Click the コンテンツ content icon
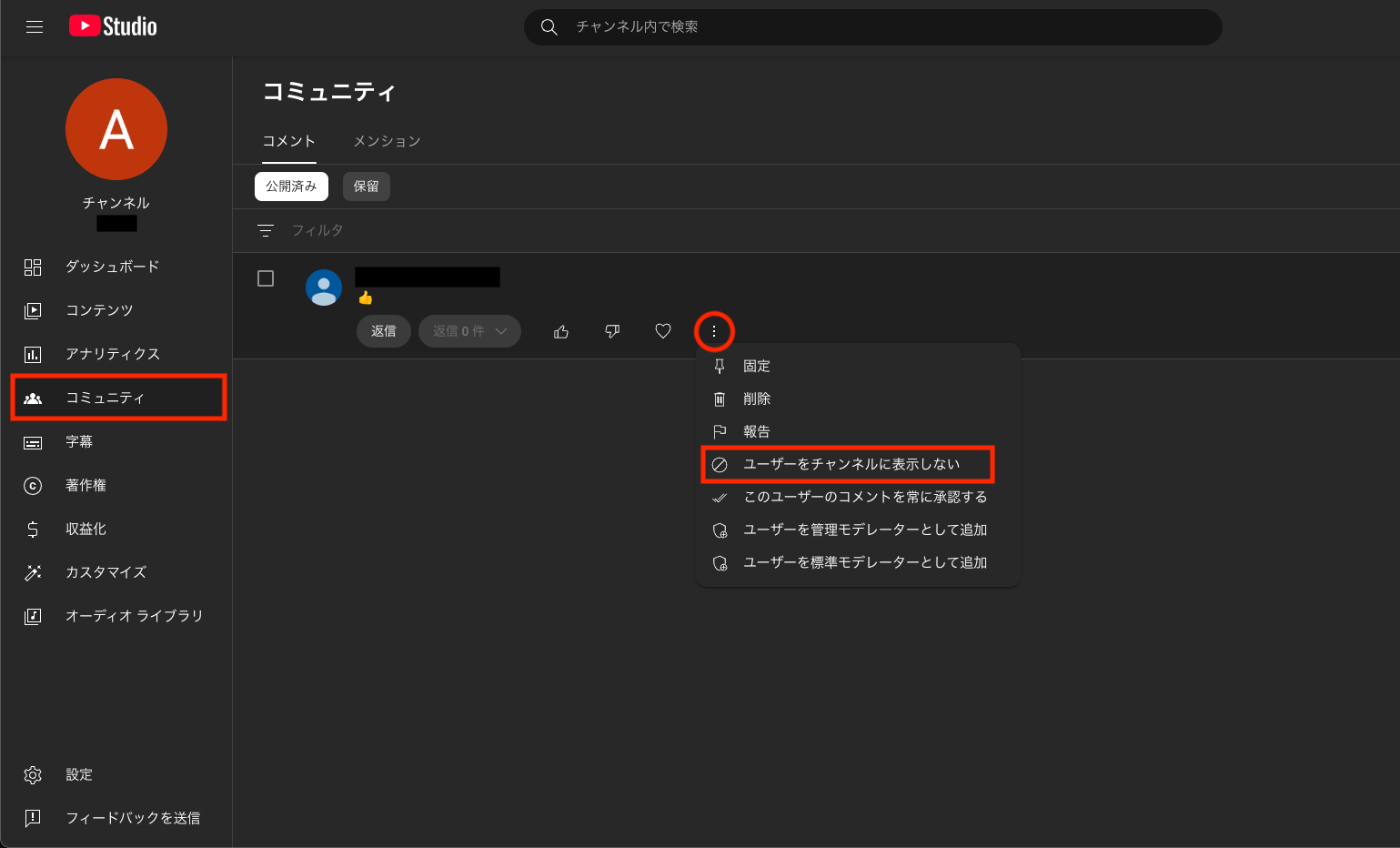Viewport: 1400px width, 848px height. (33, 310)
